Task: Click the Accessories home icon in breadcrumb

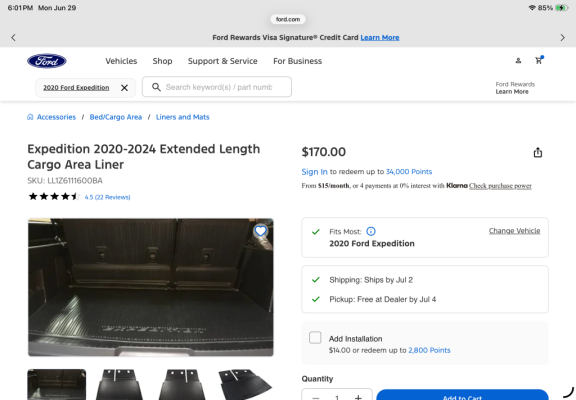Action: coord(30,117)
